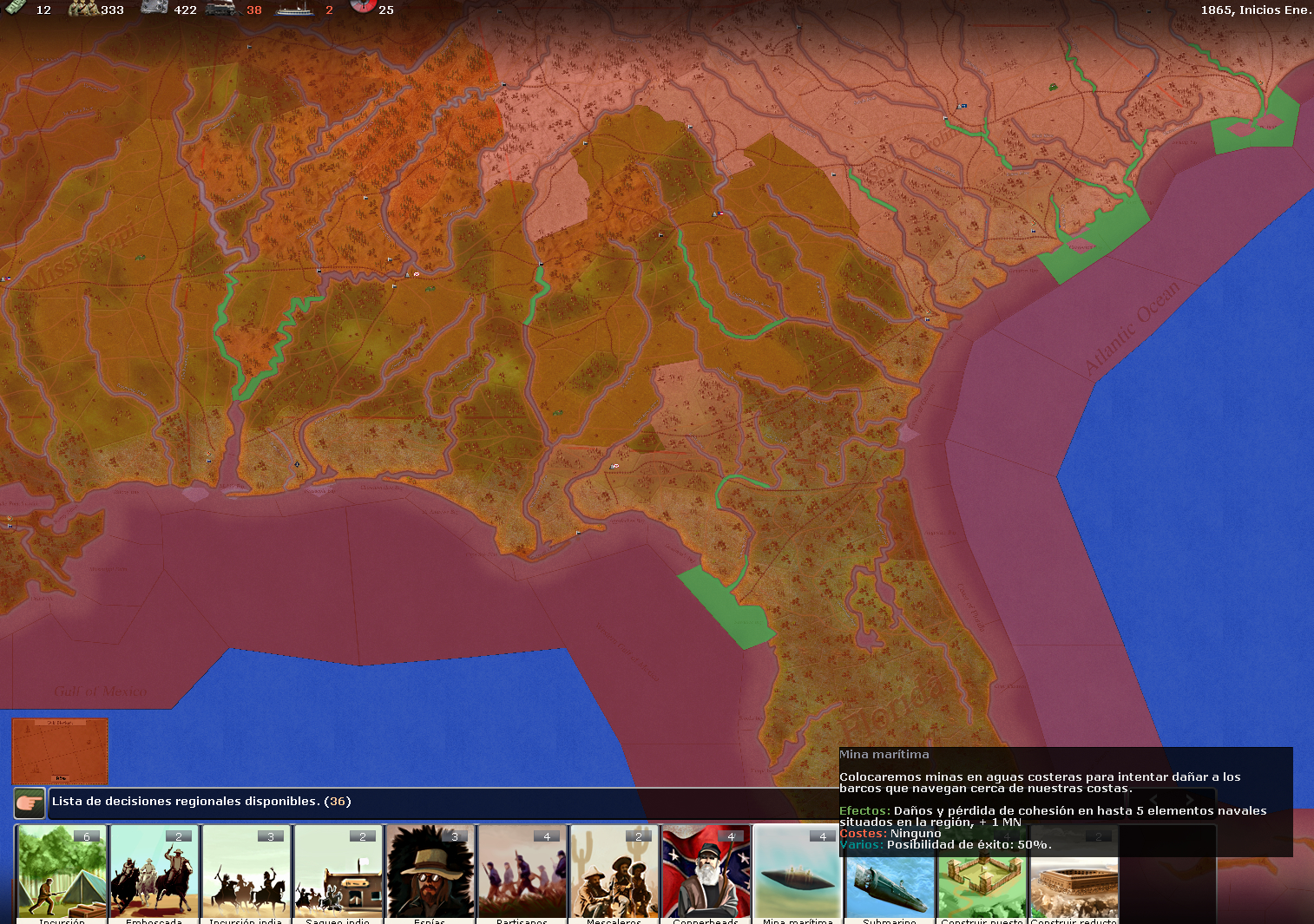Select the Partisanos decision card
This screenshot has height=924, width=1314.
pyautogui.click(x=522, y=874)
